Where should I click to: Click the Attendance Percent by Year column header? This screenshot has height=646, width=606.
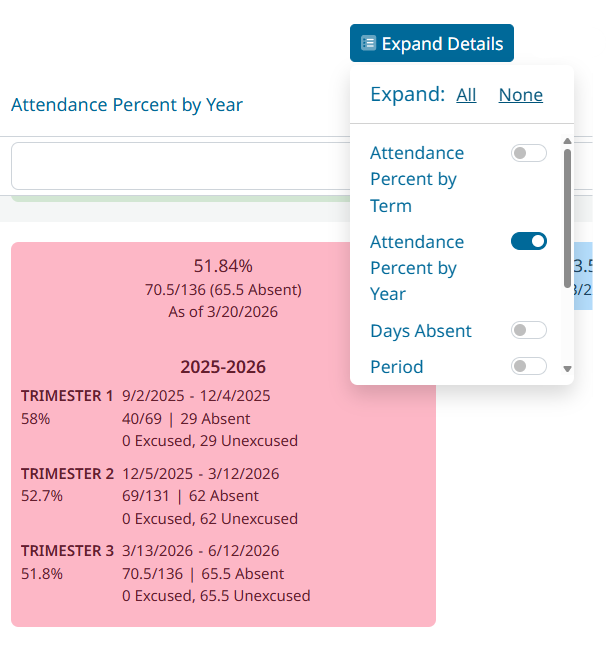click(127, 105)
